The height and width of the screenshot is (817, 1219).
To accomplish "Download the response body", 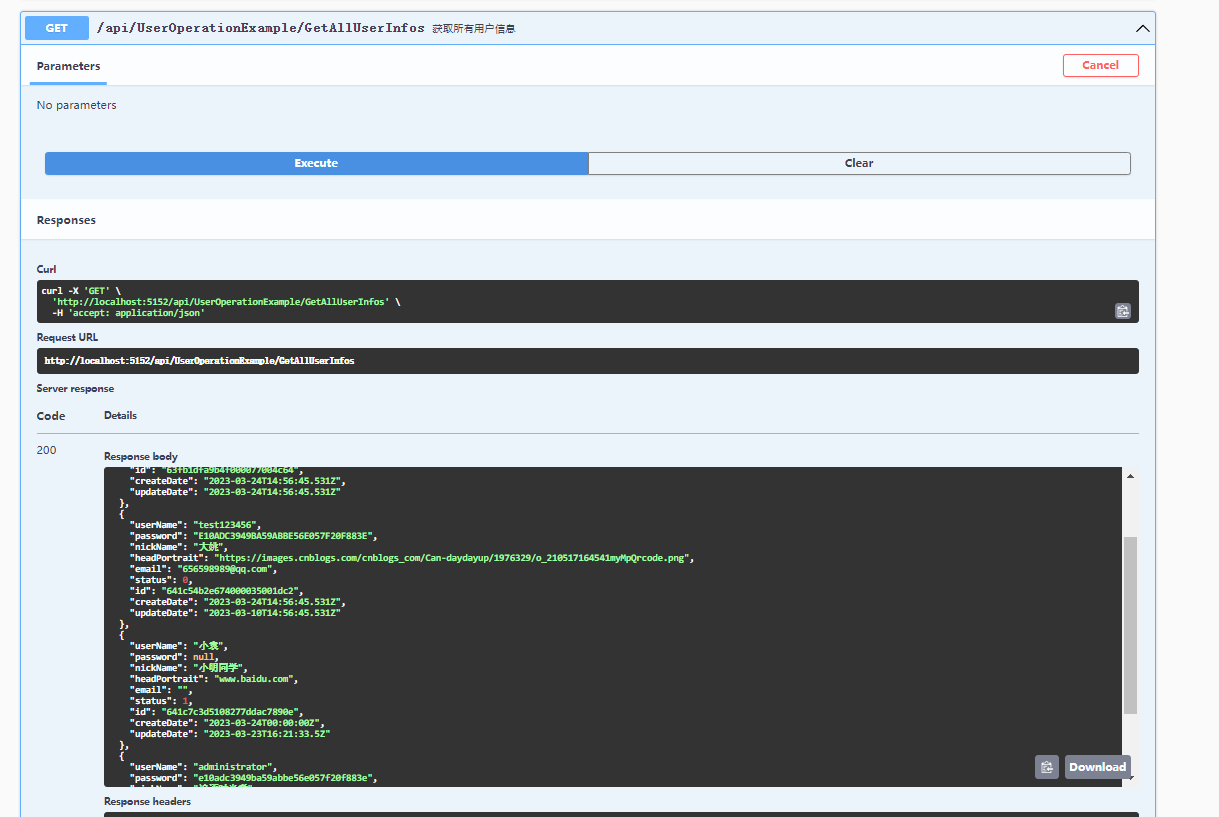I will [x=1097, y=766].
